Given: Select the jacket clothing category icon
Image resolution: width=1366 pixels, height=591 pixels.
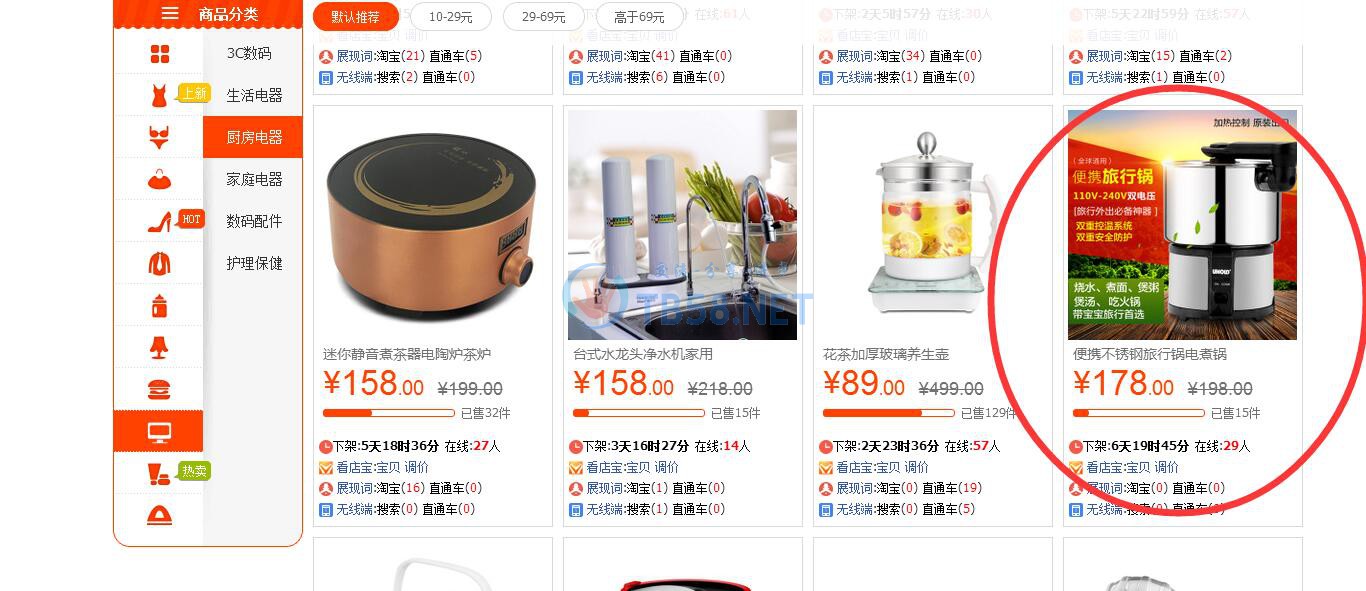Looking at the screenshot, I should tap(159, 264).
